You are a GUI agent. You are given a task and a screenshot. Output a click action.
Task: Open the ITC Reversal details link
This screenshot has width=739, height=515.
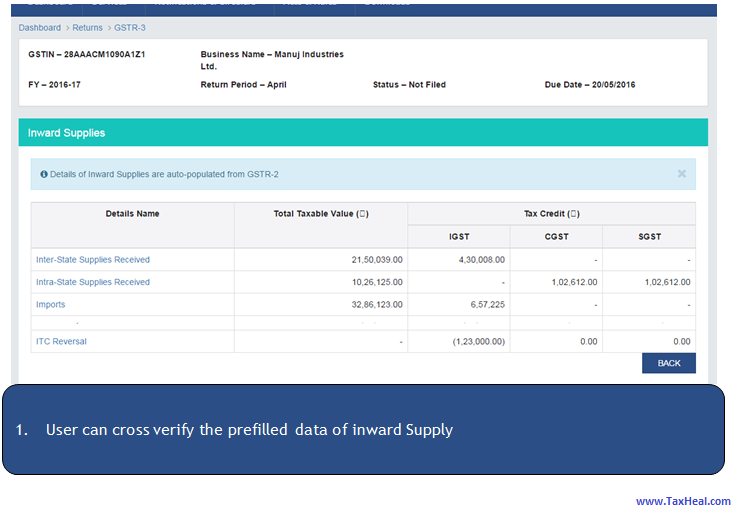coord(61,341)
